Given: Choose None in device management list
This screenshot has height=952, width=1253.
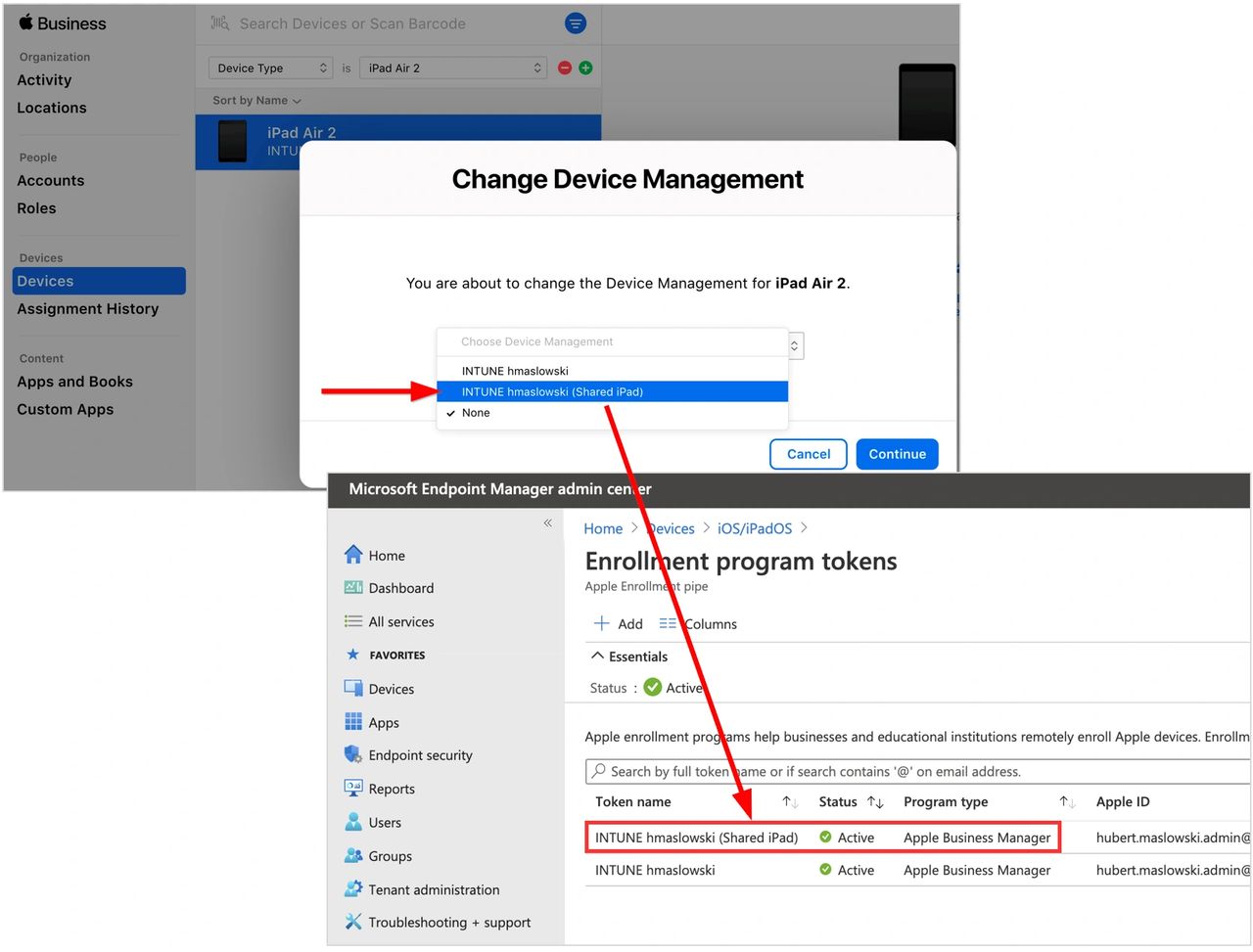Looking at the screenshot, I should click(476, 413).
